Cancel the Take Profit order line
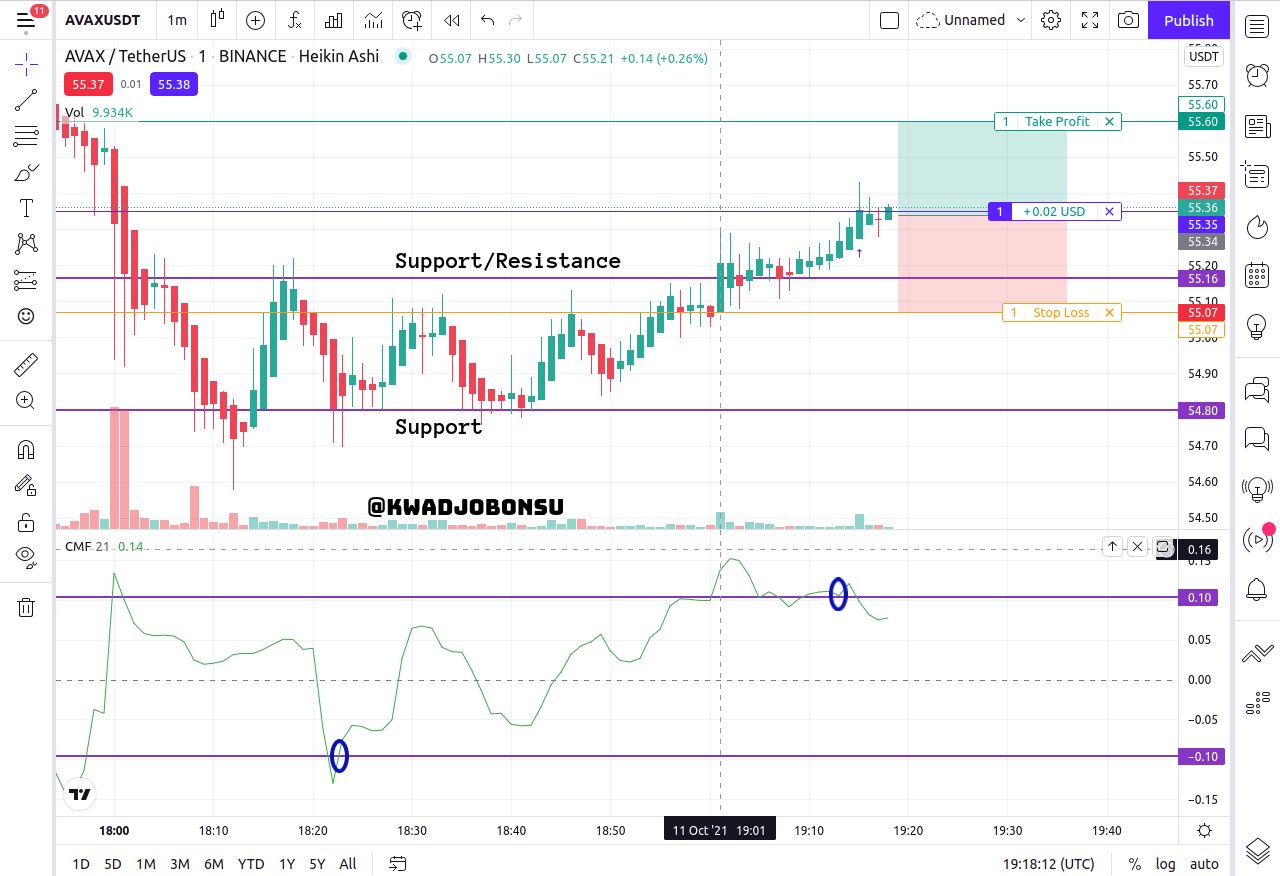The width and height of the screenshot is (1280, 876). 1109,122
